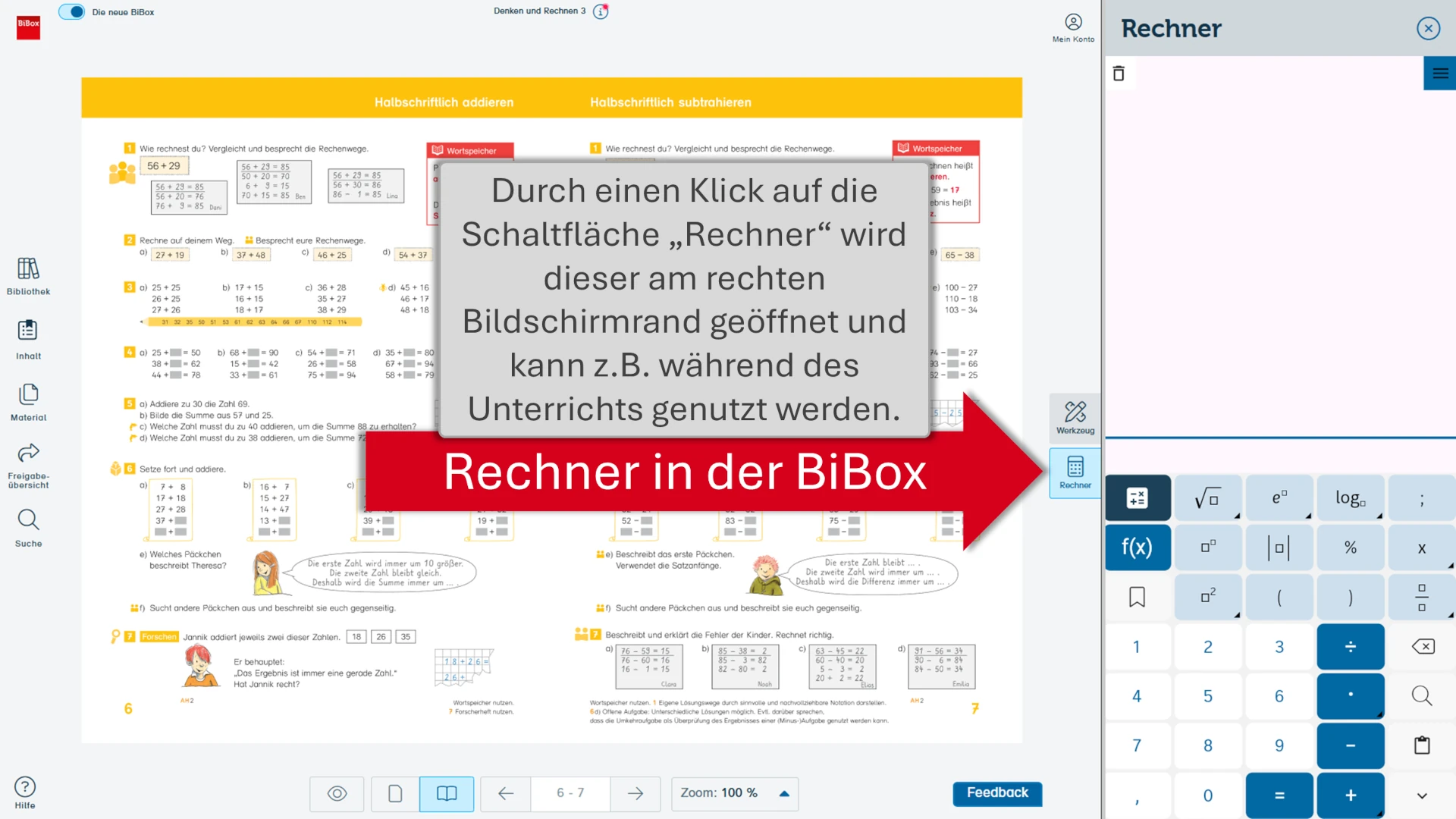
Task: Insert closing parenthesis key
Action: click(x=1351, y=598)
